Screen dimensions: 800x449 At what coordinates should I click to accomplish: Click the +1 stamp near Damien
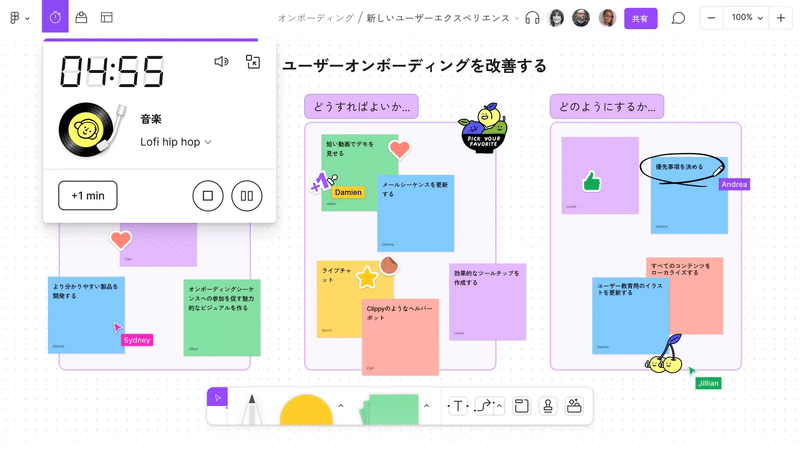322,182
